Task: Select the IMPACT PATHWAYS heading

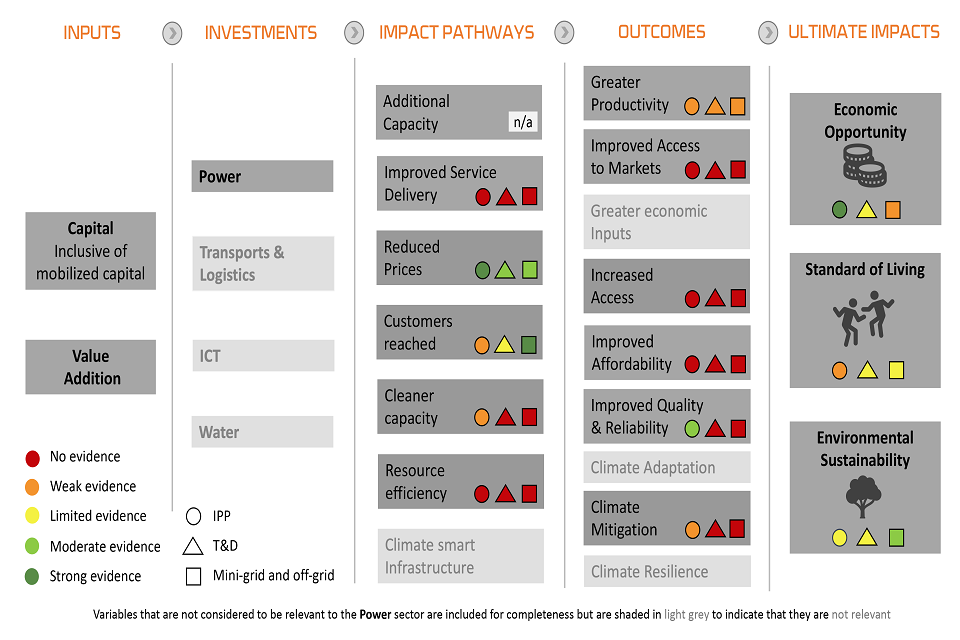Action: (456, 33)
